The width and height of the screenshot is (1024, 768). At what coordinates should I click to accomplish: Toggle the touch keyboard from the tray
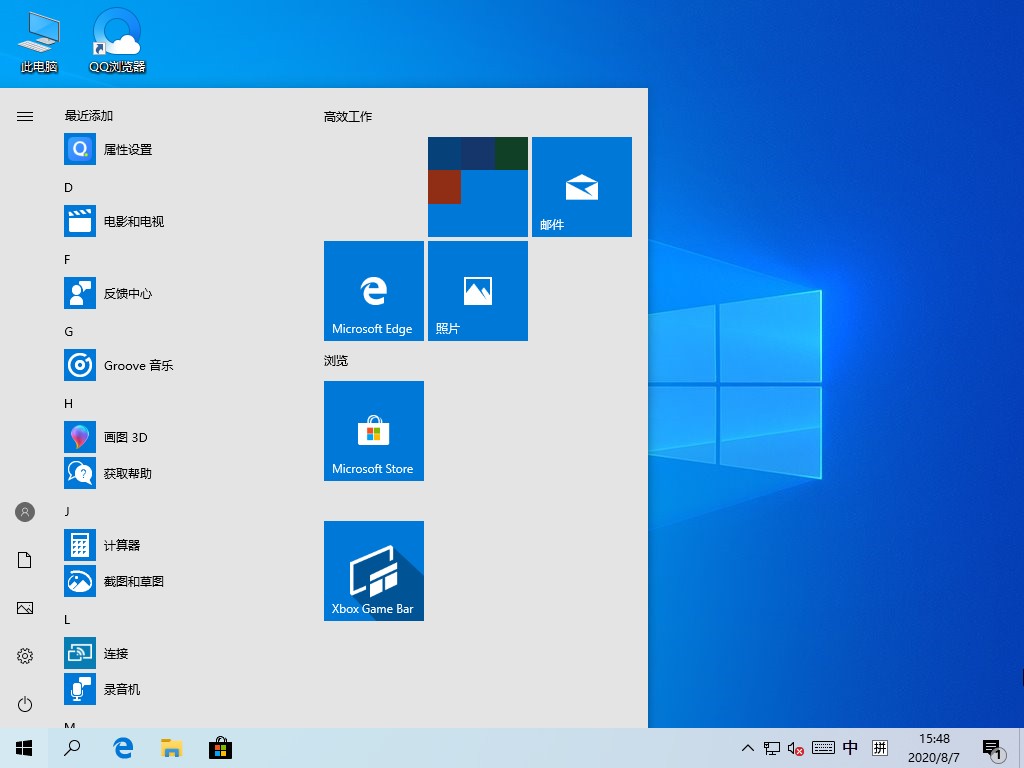pos(822,748)
